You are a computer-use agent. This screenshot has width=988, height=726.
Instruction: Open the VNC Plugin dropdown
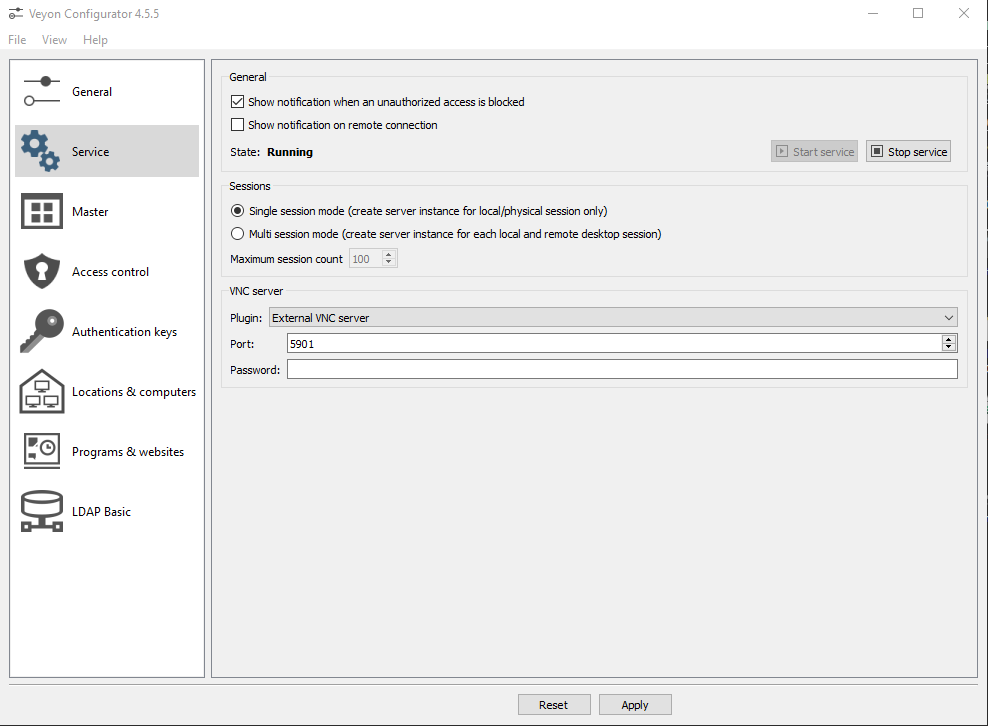[613, 318]
